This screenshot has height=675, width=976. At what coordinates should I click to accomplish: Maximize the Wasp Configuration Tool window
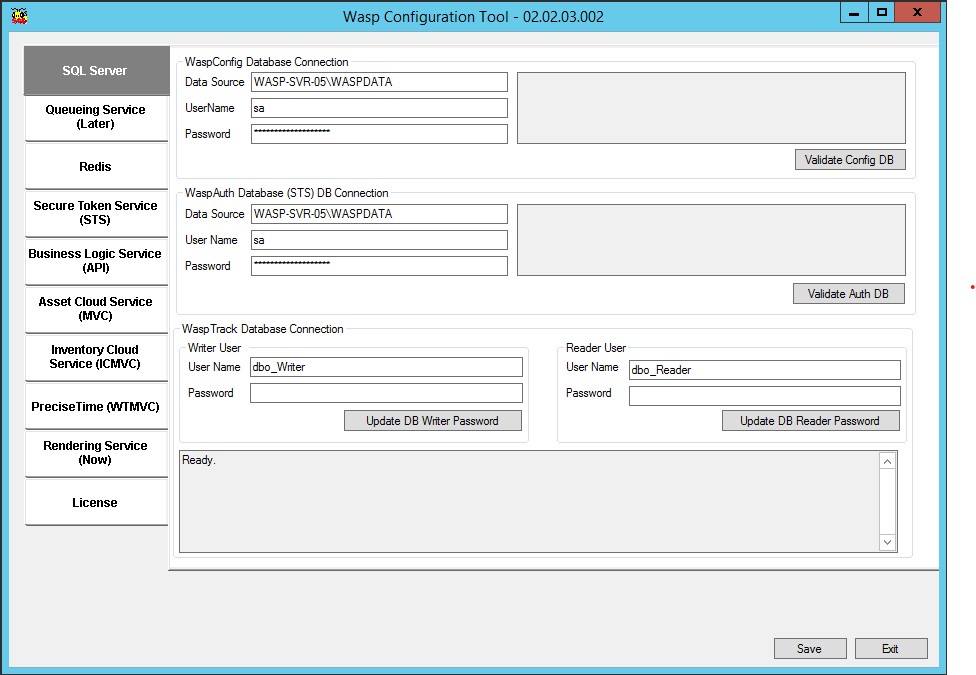coord(882,13)
